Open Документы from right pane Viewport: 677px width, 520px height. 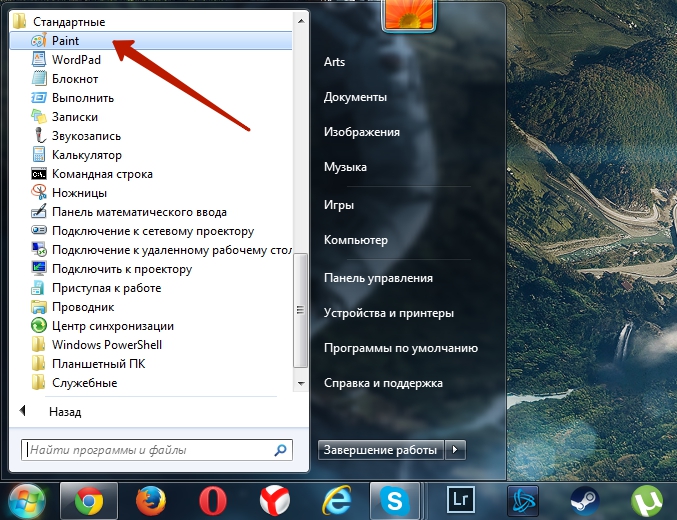[x=355, y=97]
